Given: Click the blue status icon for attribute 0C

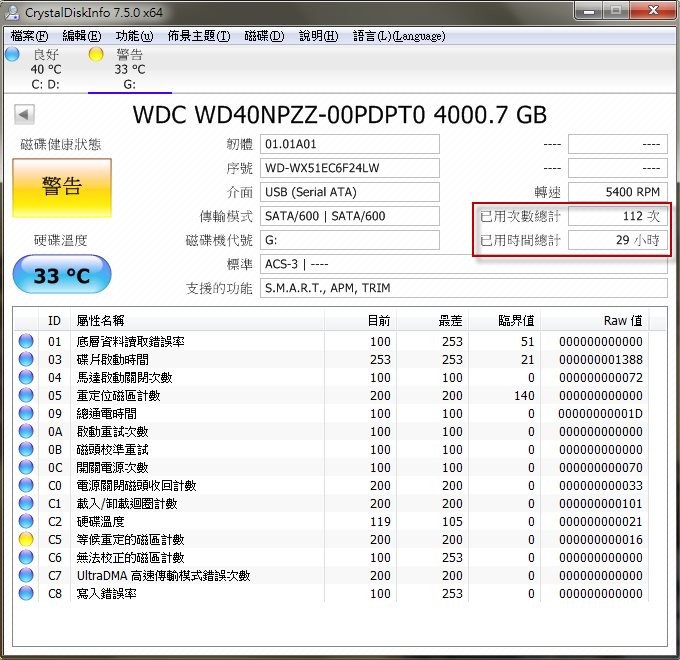Looking at the screenshot, I should coord(26,467).
